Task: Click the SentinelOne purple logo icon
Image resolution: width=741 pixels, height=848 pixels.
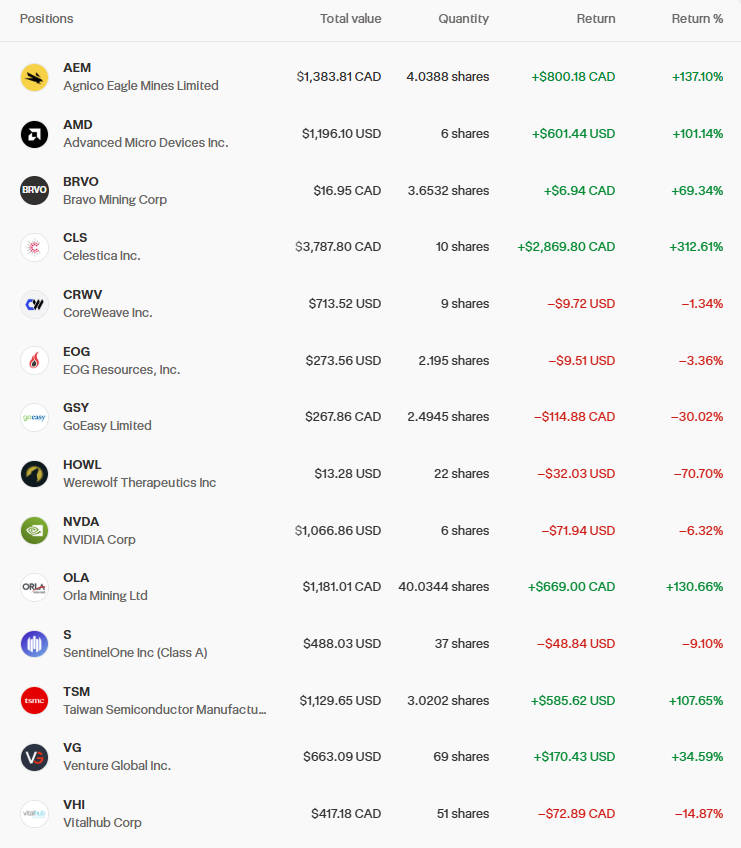Action: pos(34,644)
